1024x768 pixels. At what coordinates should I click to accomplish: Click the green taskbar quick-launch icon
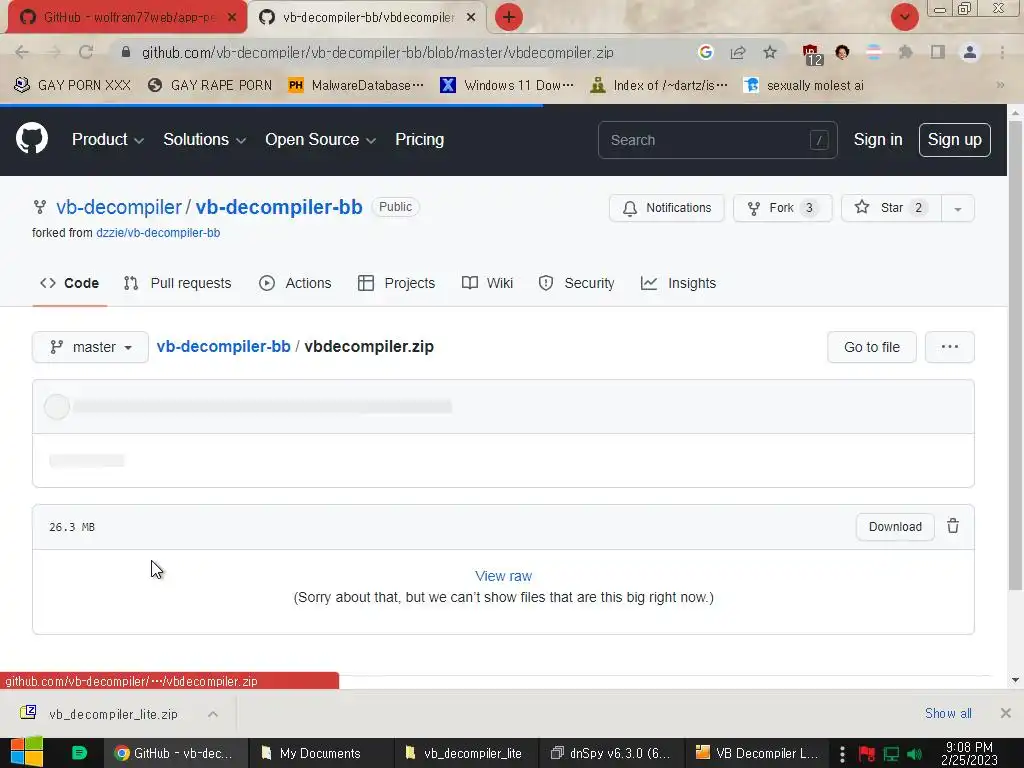tap(79, 753)
